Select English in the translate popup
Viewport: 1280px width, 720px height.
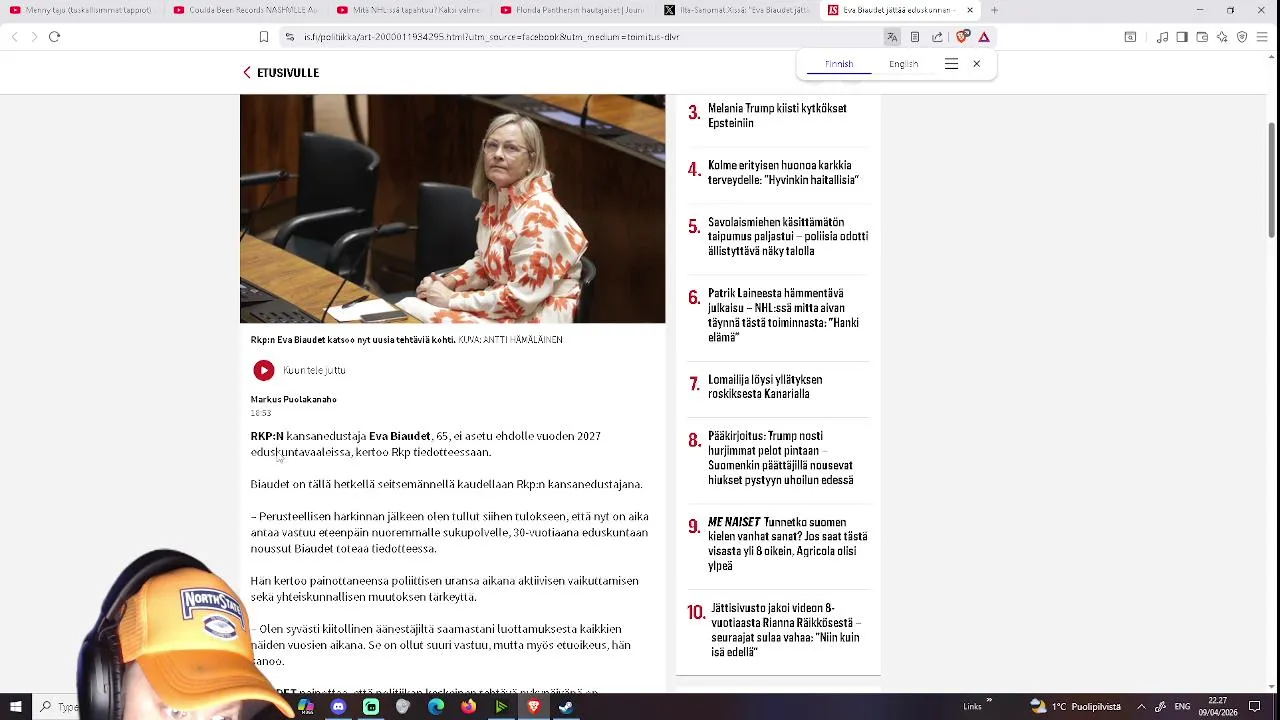coord(903,64)
